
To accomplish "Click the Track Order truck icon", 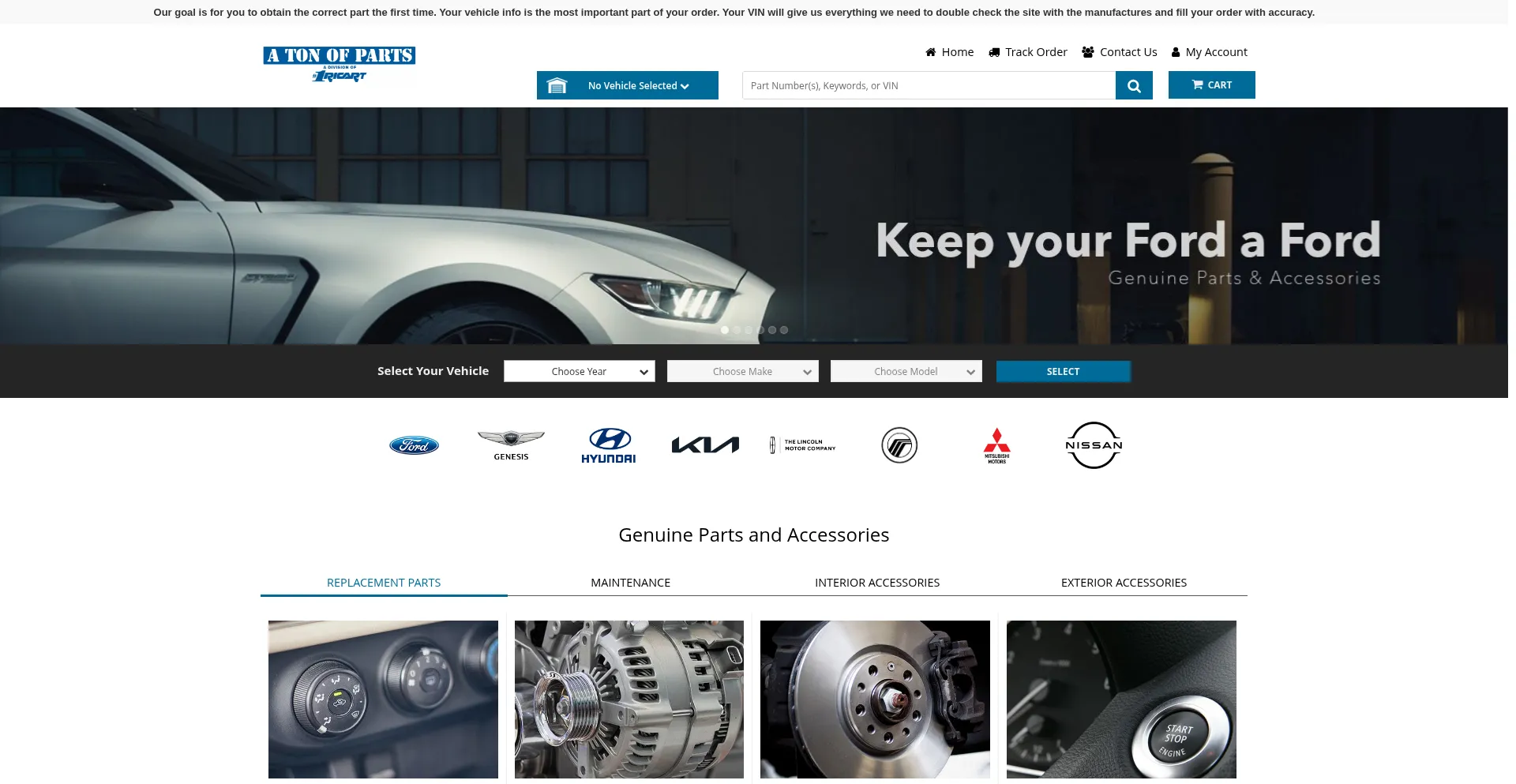I will 994,52.
